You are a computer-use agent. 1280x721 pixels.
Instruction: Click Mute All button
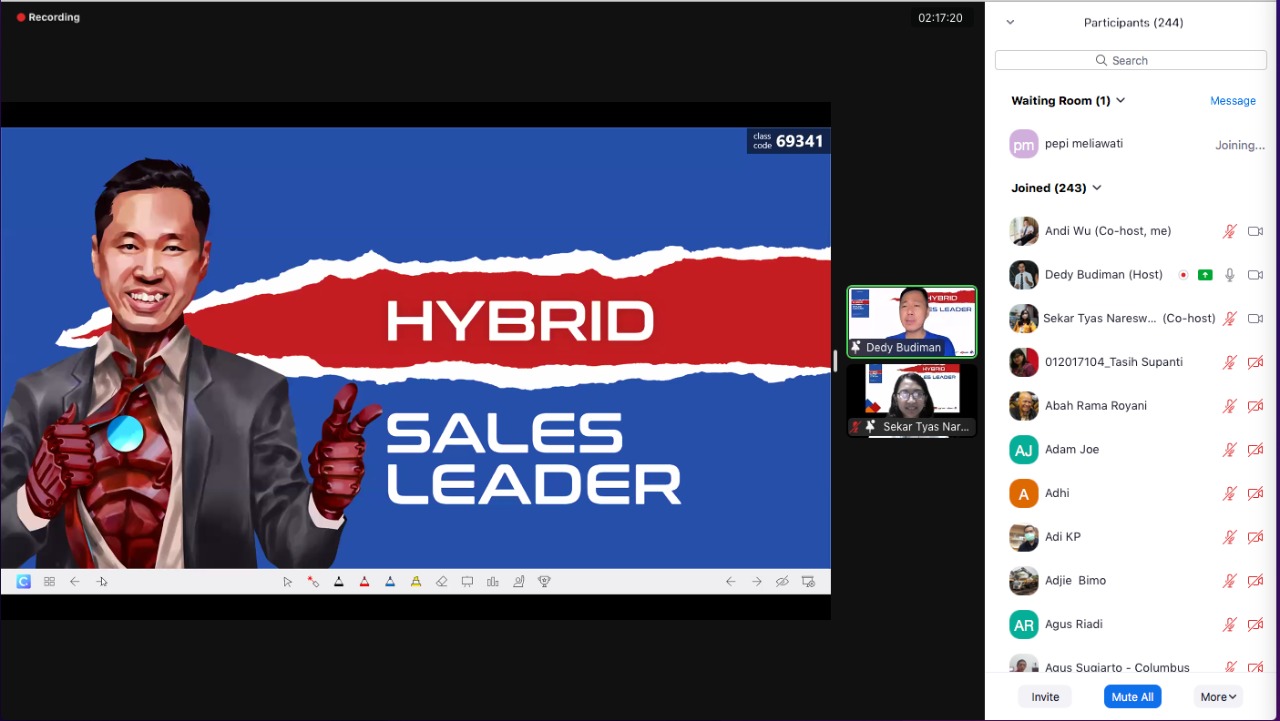tap(1132, 697)
